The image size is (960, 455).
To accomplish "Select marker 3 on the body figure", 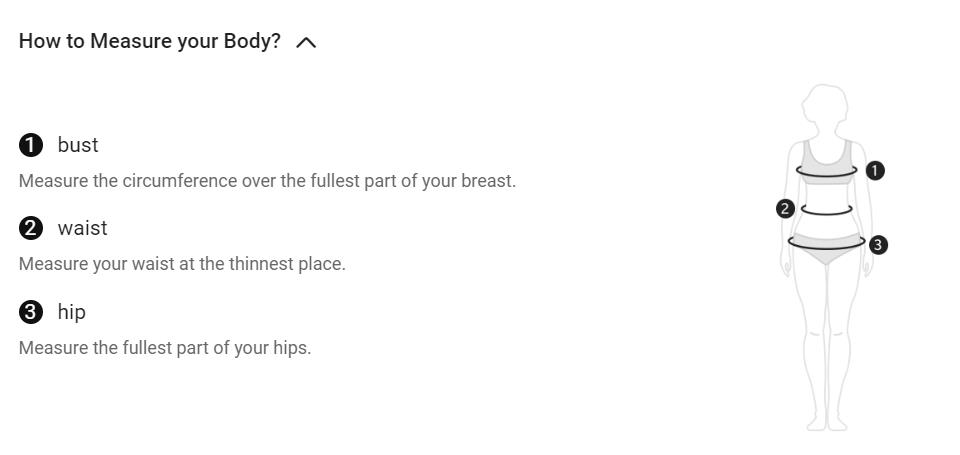I will [x=878, y=244].
